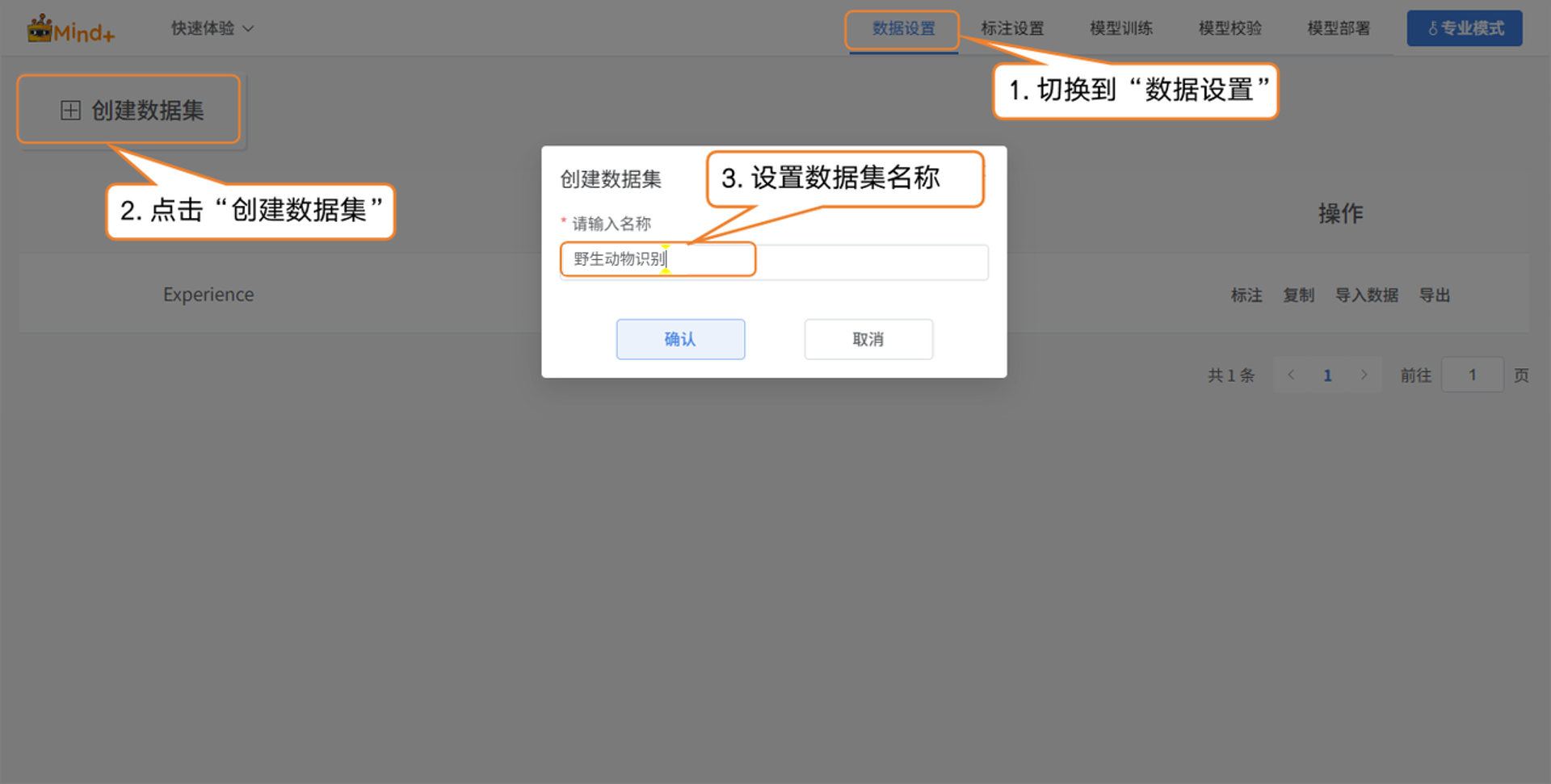Cancel the dialog with 取消
This screenshot has width=1551, height=784.
pyautogui.click(x=868, y=339)
